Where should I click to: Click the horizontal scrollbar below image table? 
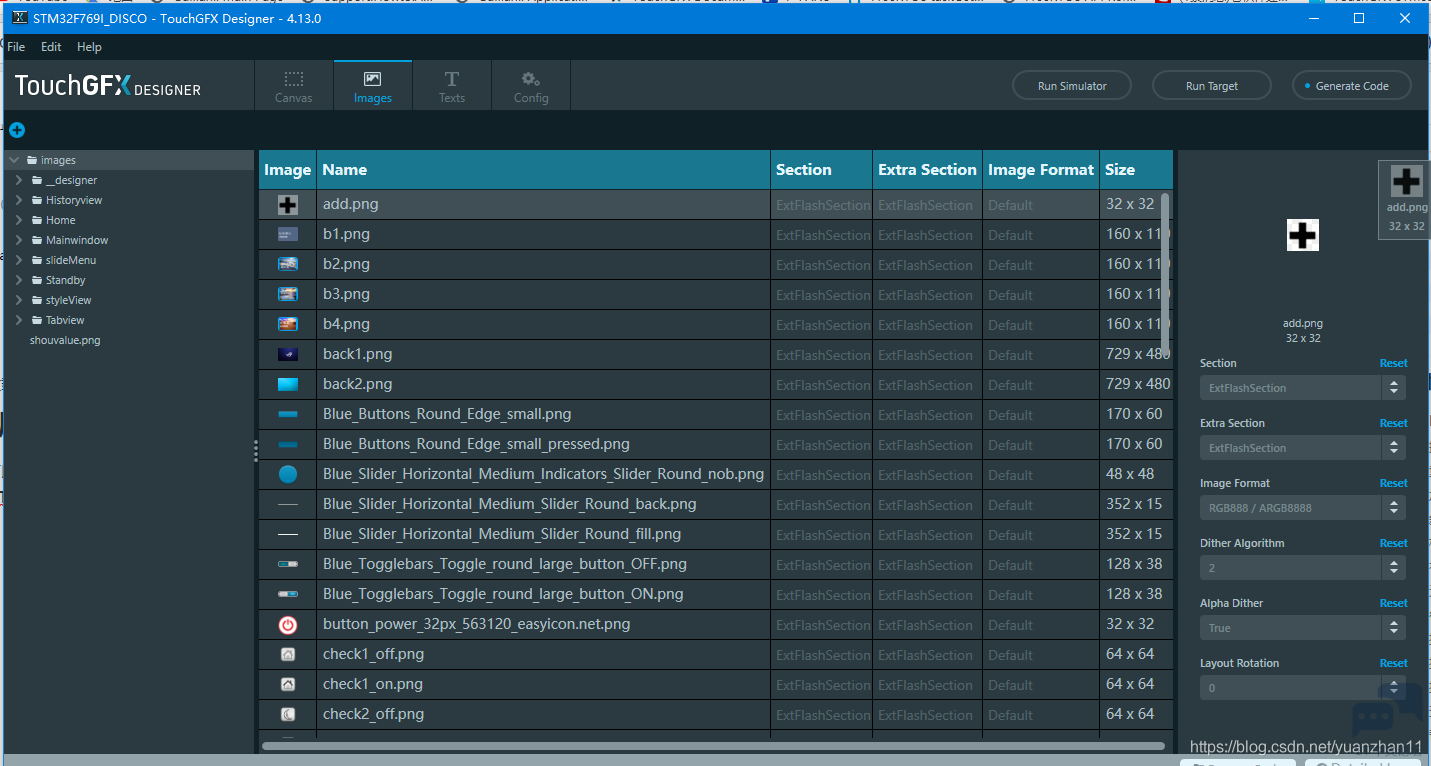click(713, 745)
